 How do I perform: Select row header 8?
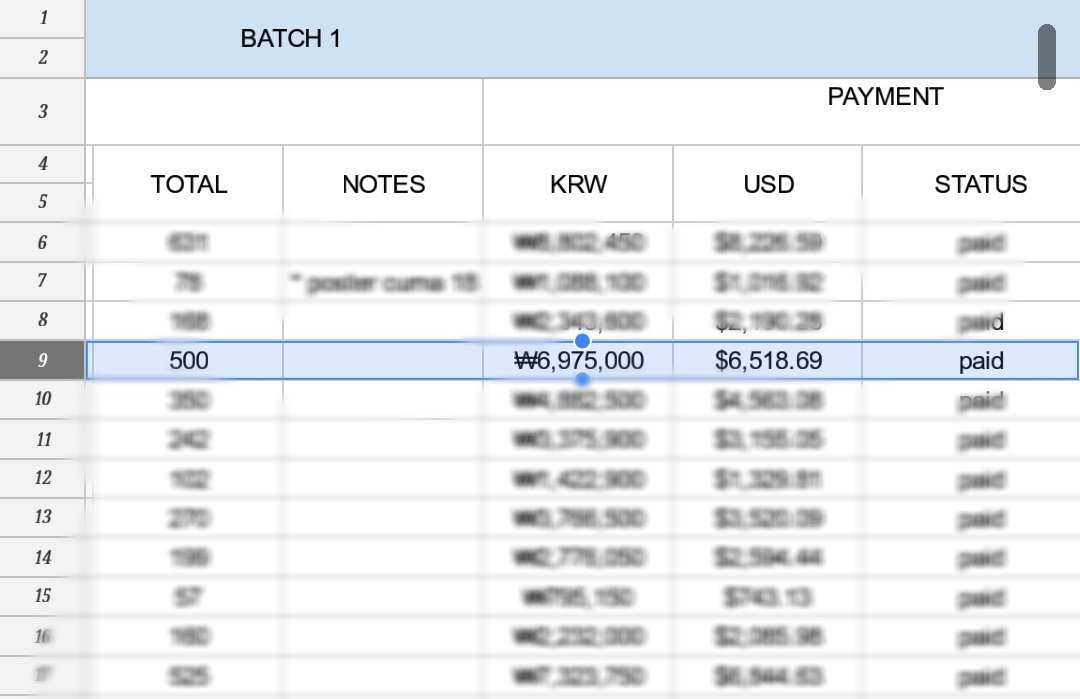[42, 320]
